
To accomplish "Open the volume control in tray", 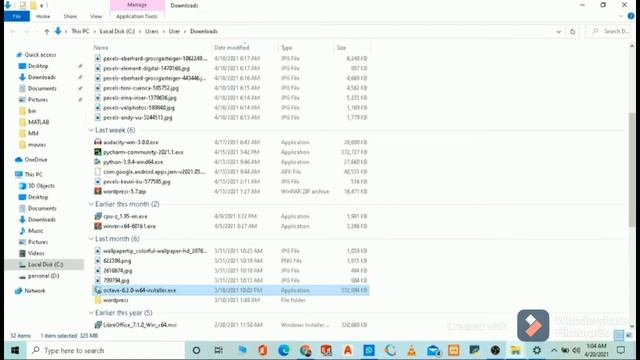I will pos(576,351).
